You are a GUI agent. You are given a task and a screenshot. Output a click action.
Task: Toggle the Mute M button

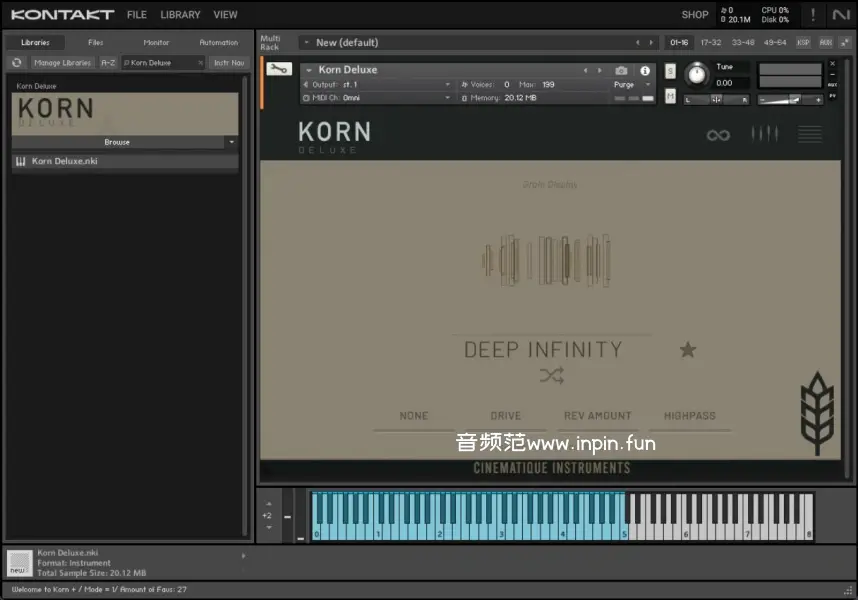coord(670,96)
